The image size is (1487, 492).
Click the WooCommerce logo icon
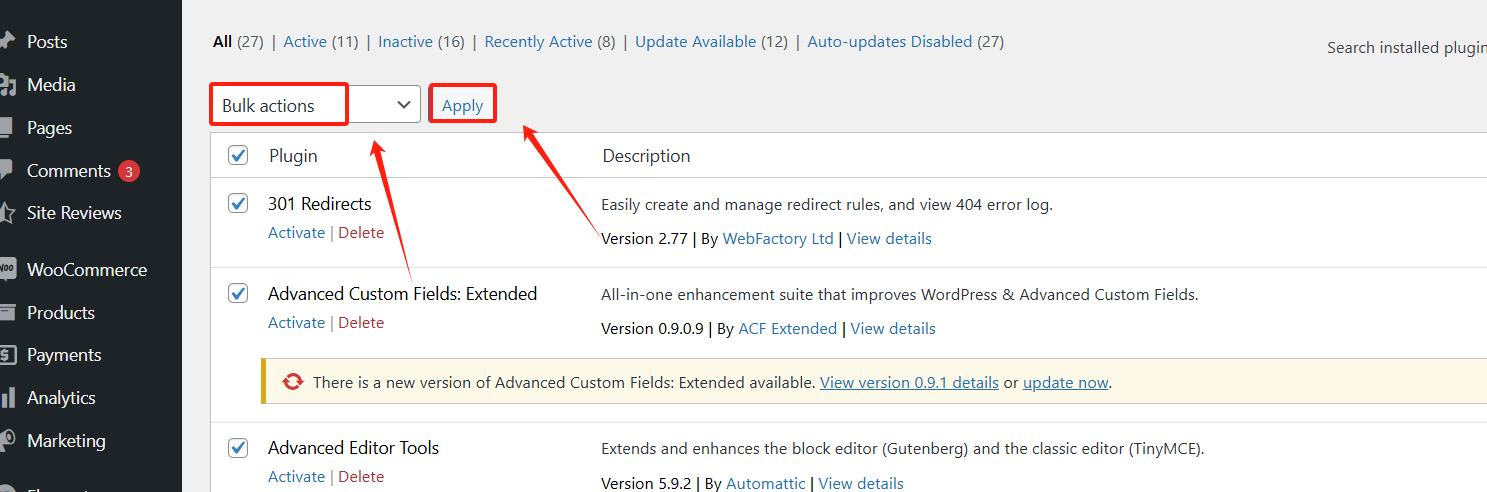(7, 270)
